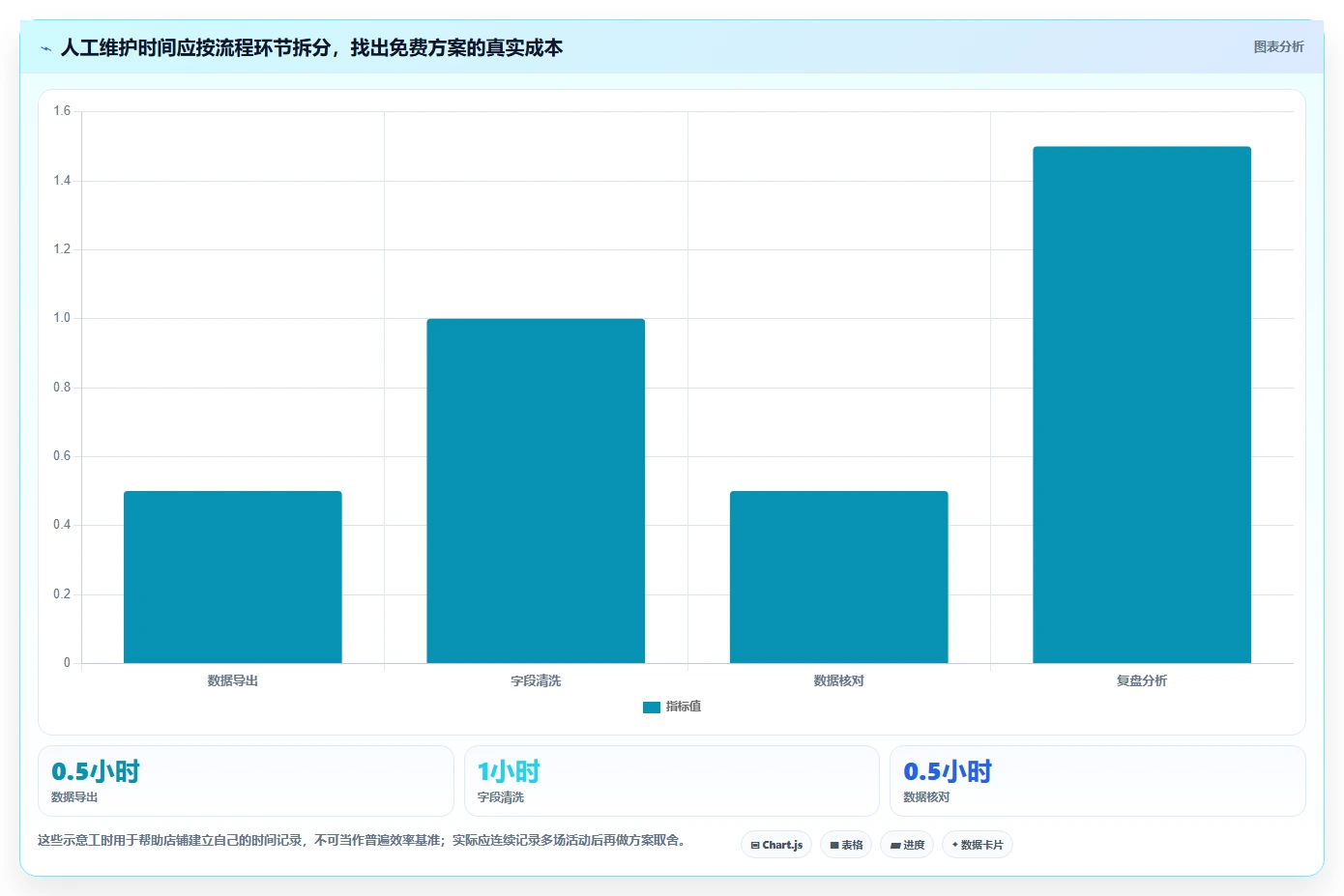Click the Chart.js tag chip
The width and height of the screenshot is (1344, 896).
click(776, 845)
